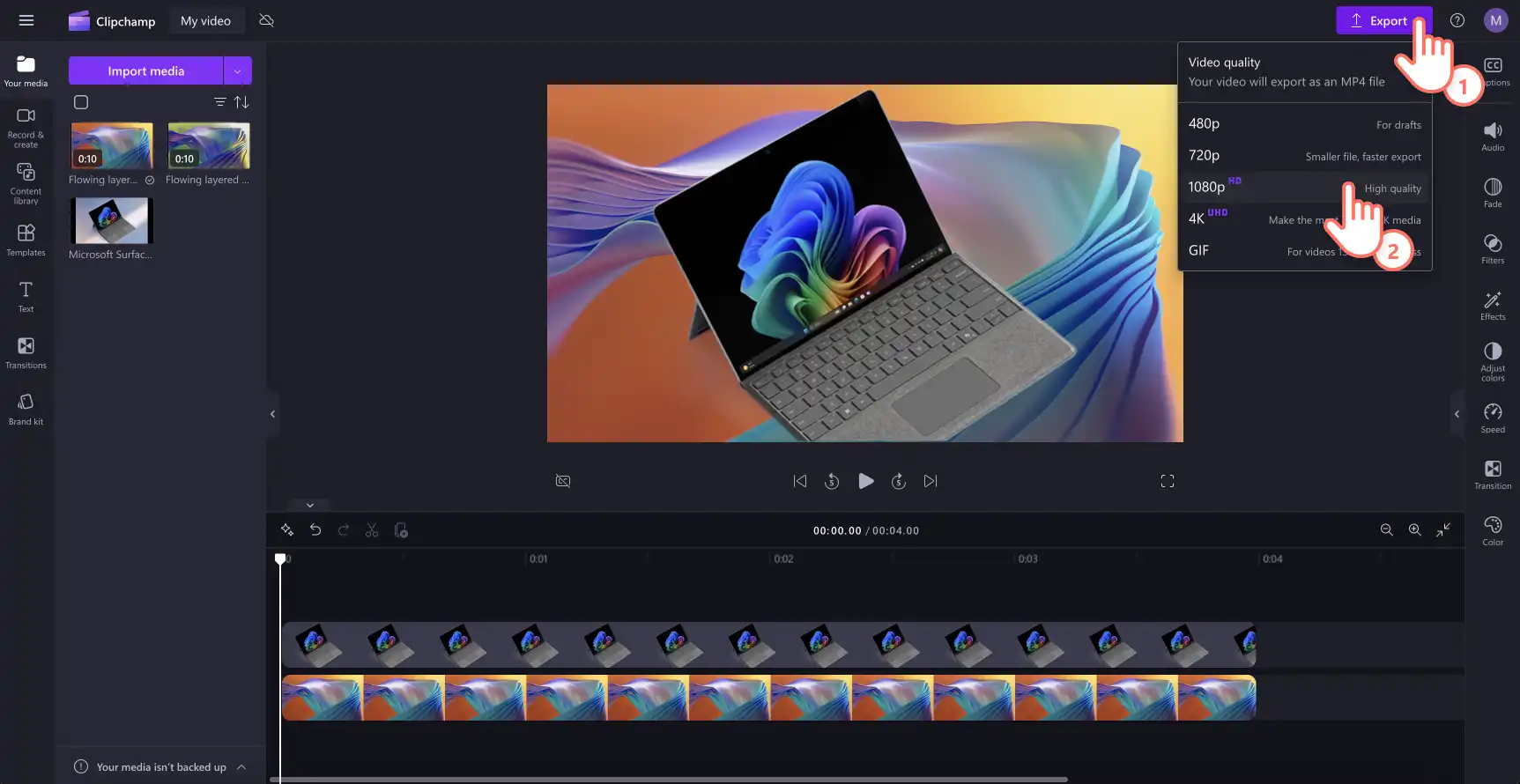Screen dimensions: 1520x784
Task: Select 4K UHD export quality
Action: (x=1304, y=218)
